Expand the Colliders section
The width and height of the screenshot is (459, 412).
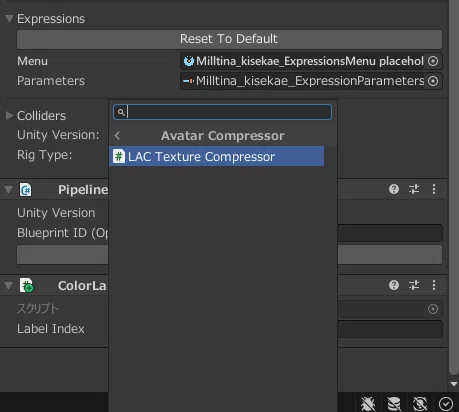(9, 116)
